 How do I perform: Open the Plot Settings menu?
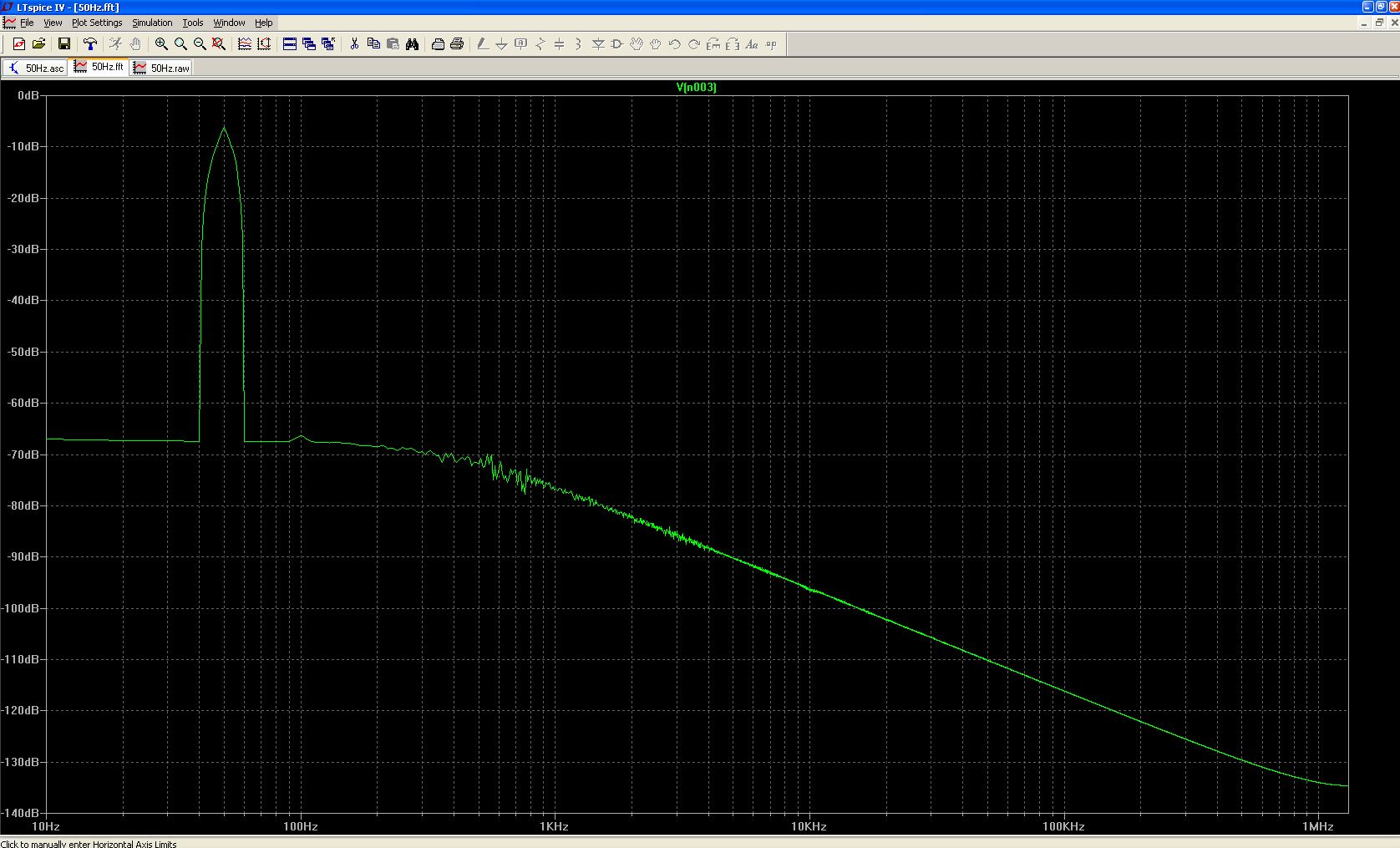click(x=97, y=23)
